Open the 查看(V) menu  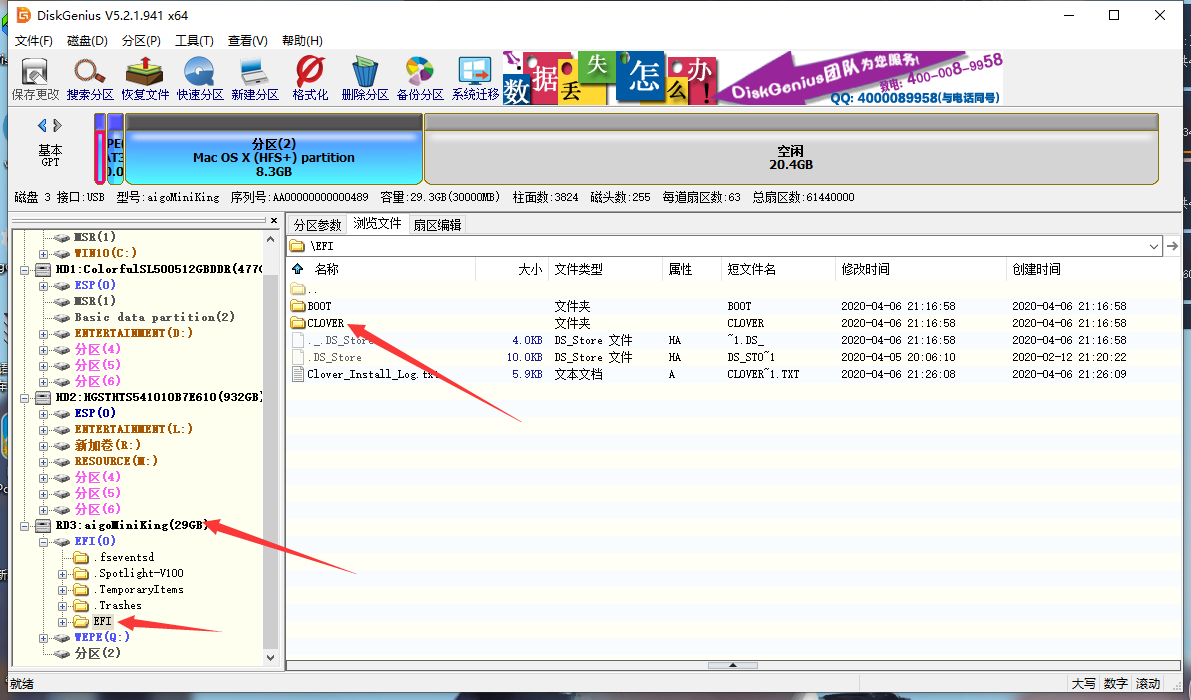pyautogui.click(x=248, y=40)
